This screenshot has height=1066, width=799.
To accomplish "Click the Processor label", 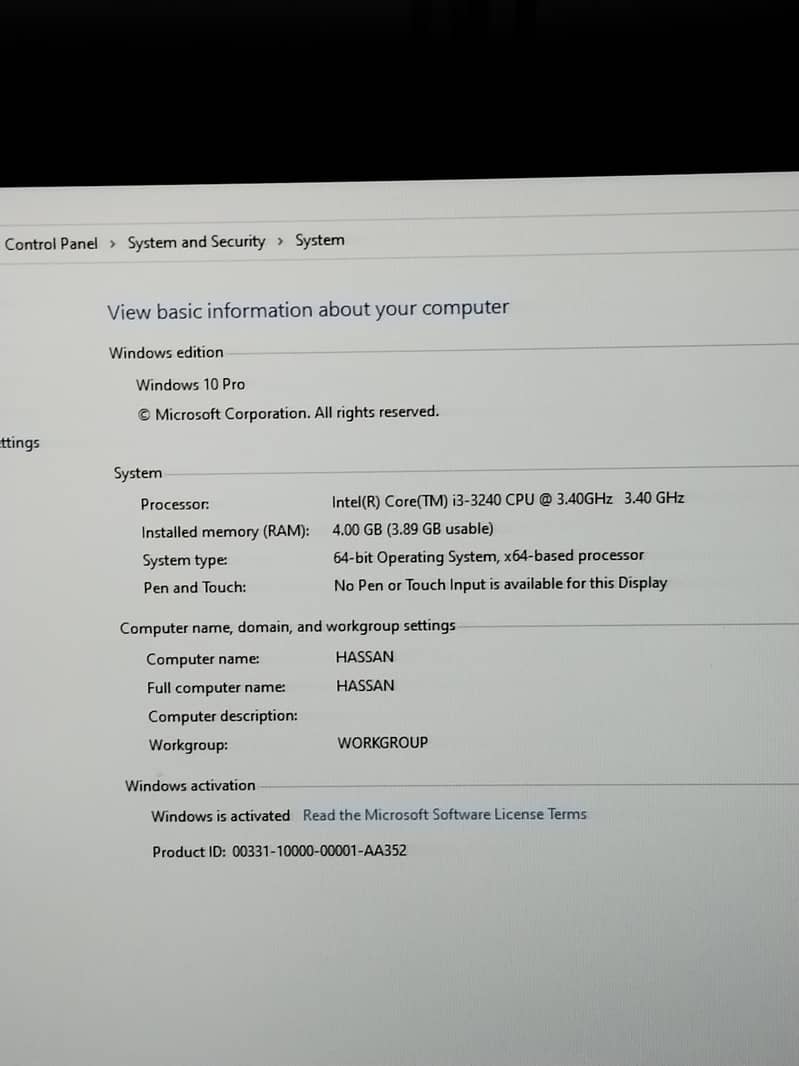I will pos(175,504).
